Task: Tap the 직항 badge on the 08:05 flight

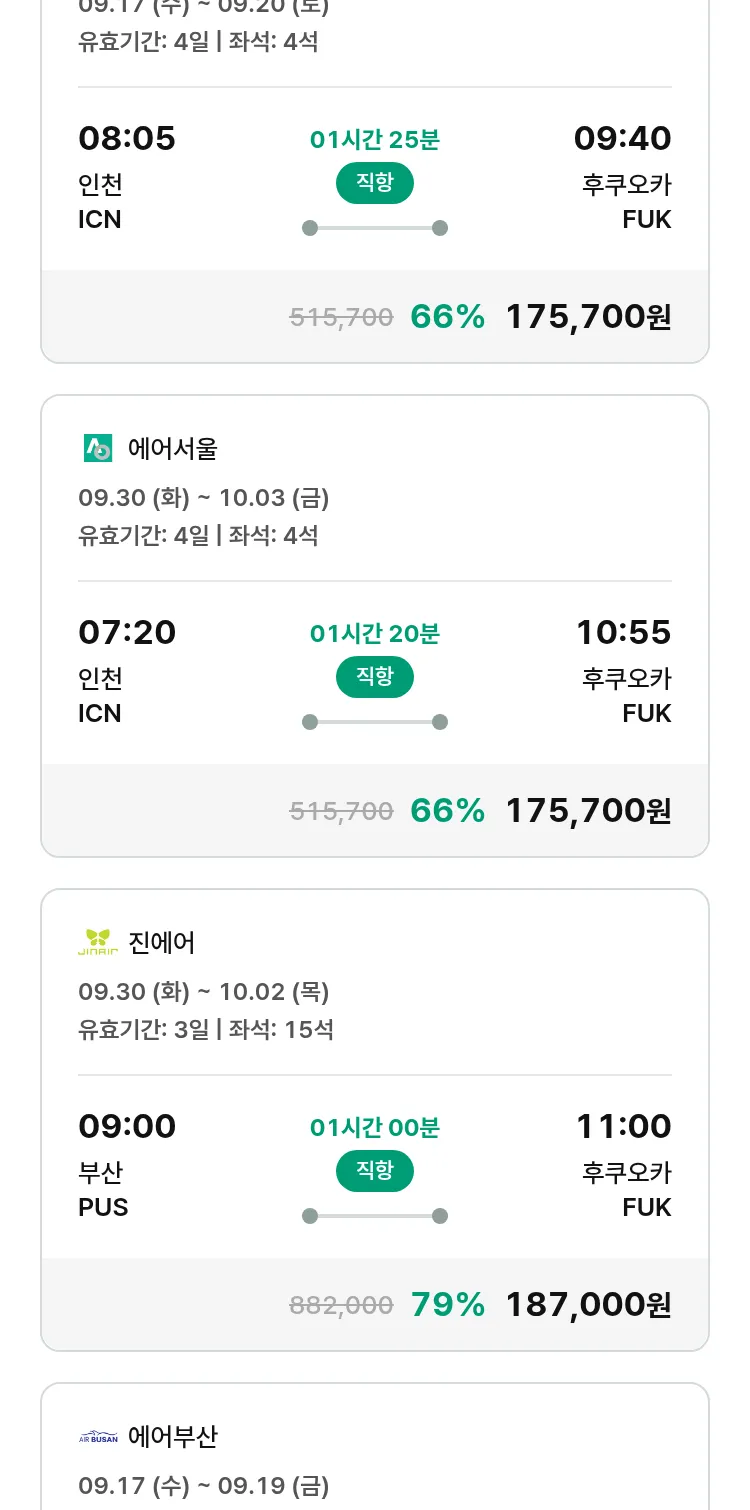Action: 375,183
